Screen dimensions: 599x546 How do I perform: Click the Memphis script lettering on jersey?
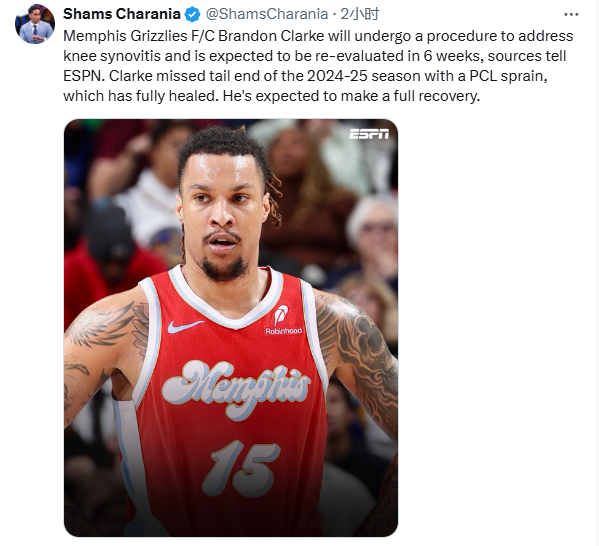[x=236, y=387]
